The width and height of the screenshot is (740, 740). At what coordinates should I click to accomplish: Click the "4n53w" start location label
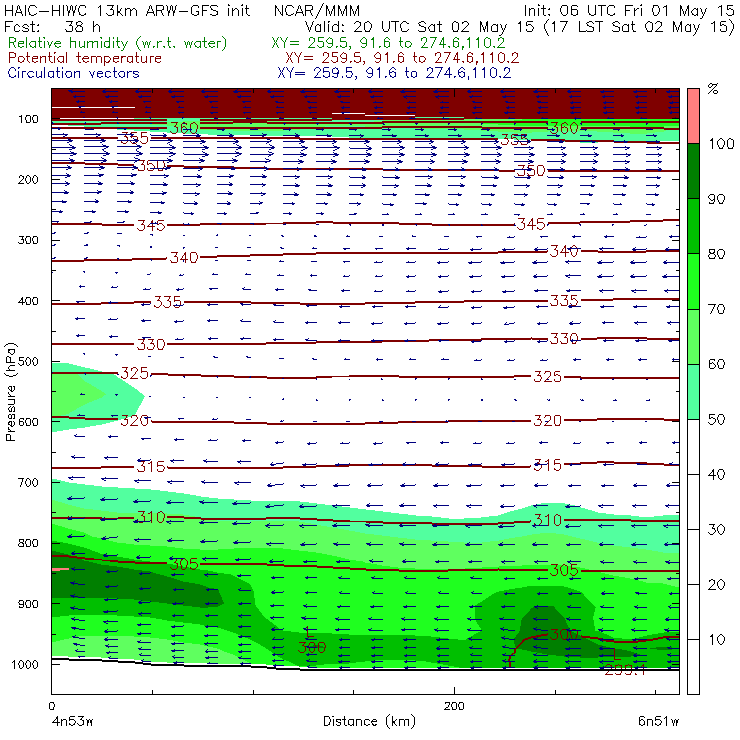(x=72, y=721)
